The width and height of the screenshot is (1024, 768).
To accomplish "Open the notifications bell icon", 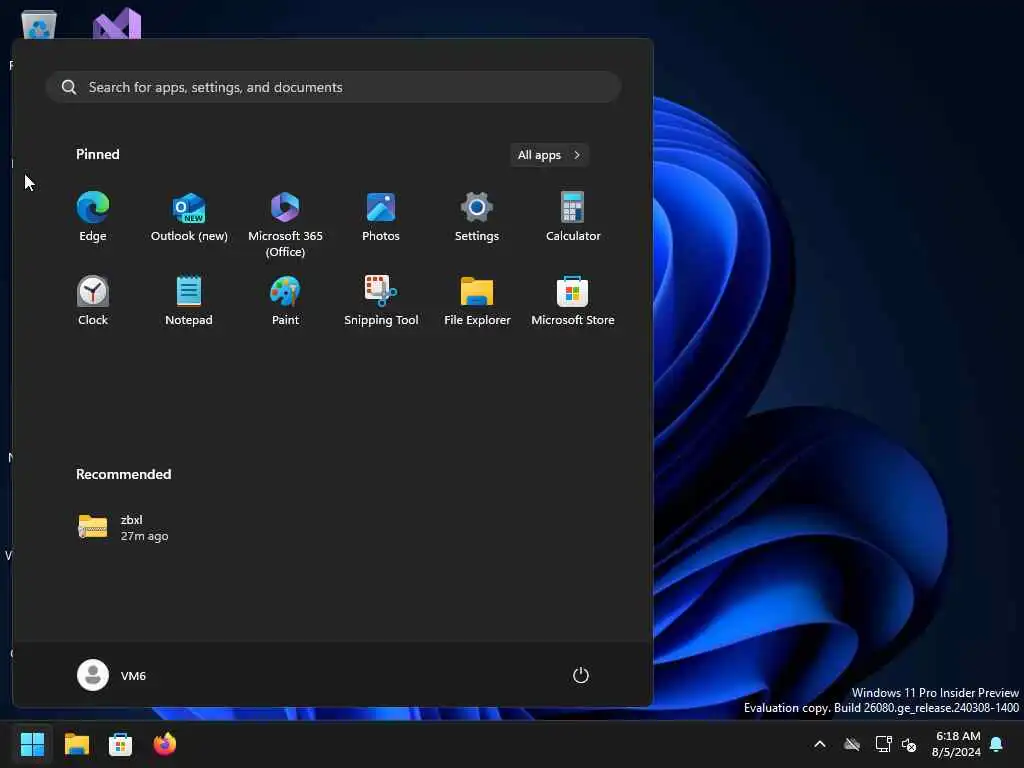I will (x=996, y=744).
